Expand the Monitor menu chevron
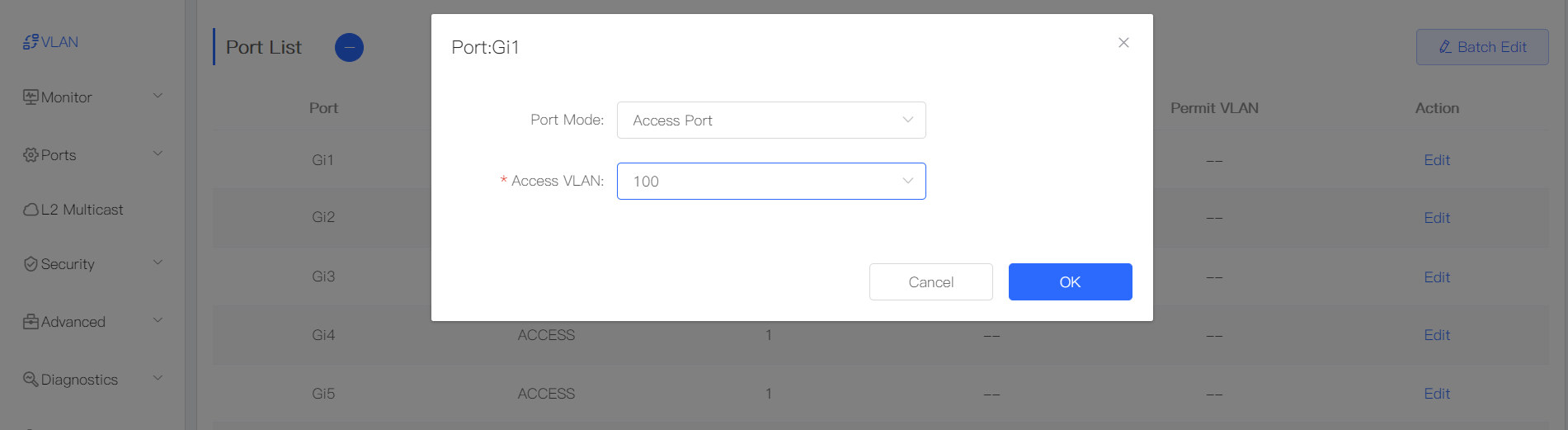The image size is (1568, 430). (158, 97)
